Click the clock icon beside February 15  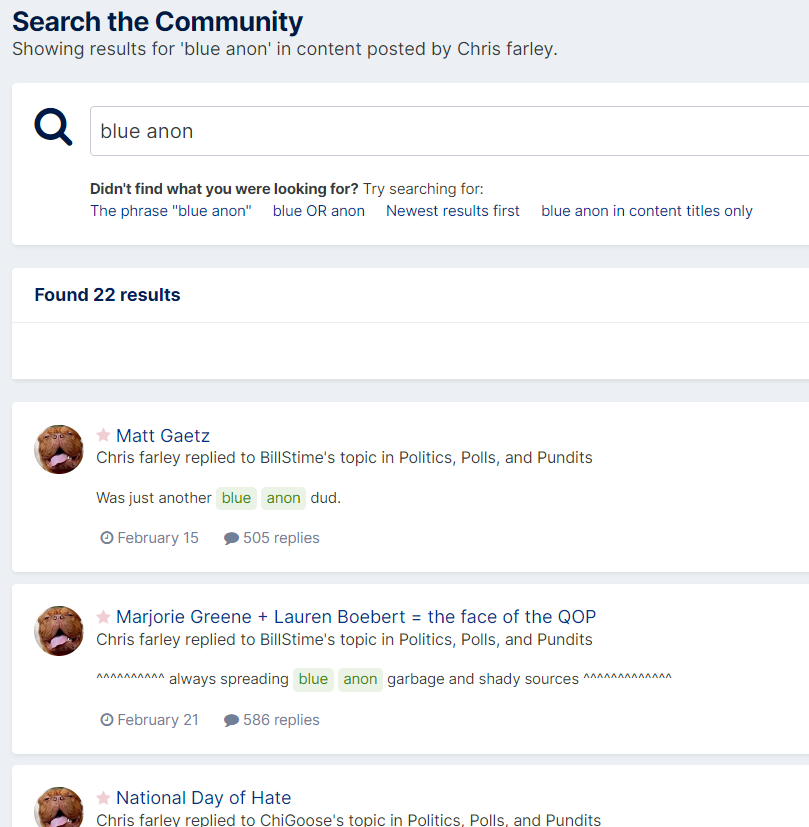(x=107, y=537)
